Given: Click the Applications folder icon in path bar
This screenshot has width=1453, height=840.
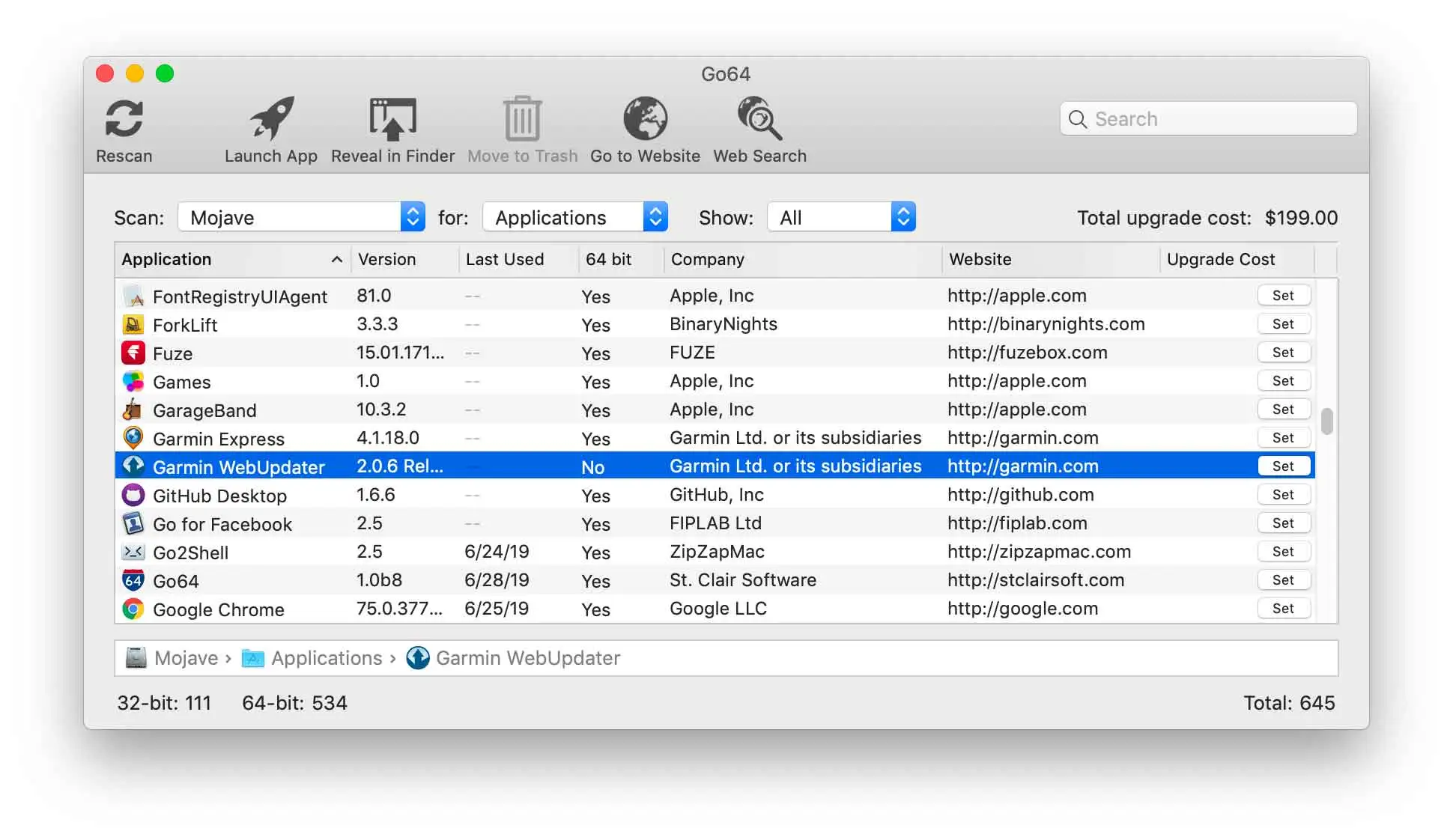Looking at the screenshot, I should click(252, 658).
